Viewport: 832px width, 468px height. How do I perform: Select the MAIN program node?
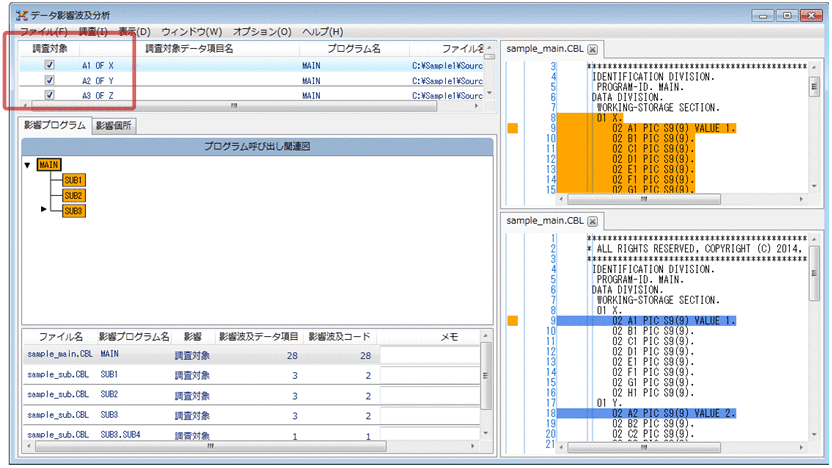click(49, 165)
